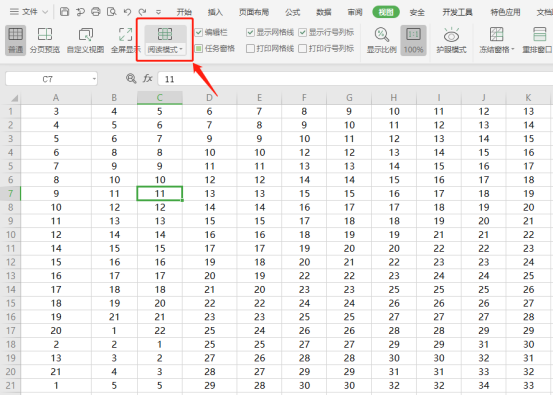Switch to the 页面布局 tab

click(x=254, y=12)
